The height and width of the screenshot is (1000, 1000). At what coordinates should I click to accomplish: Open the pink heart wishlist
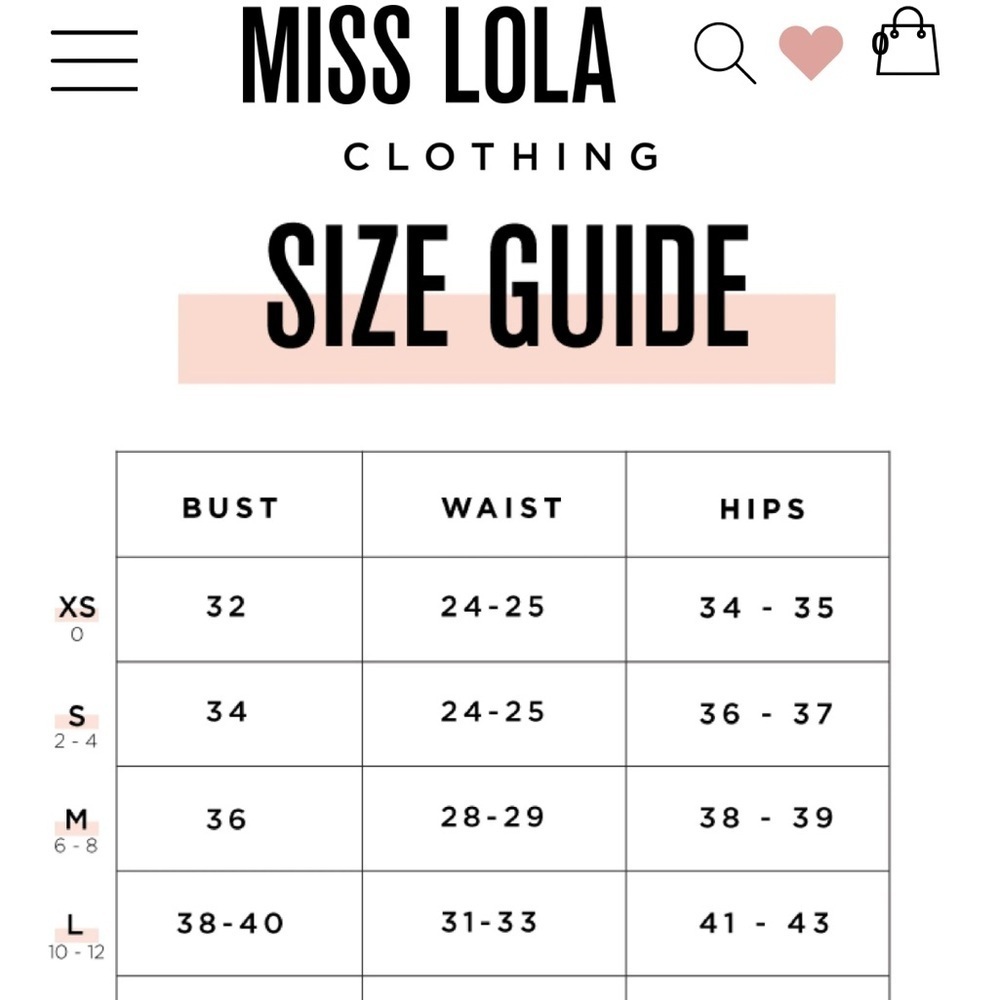click(811, 52)
